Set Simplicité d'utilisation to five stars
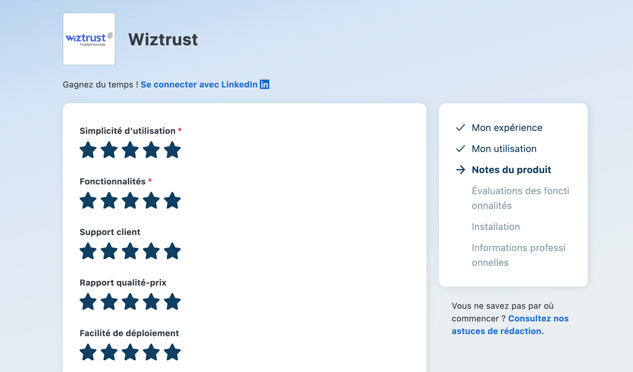The image size is (633, 372). tap(172, 150)
